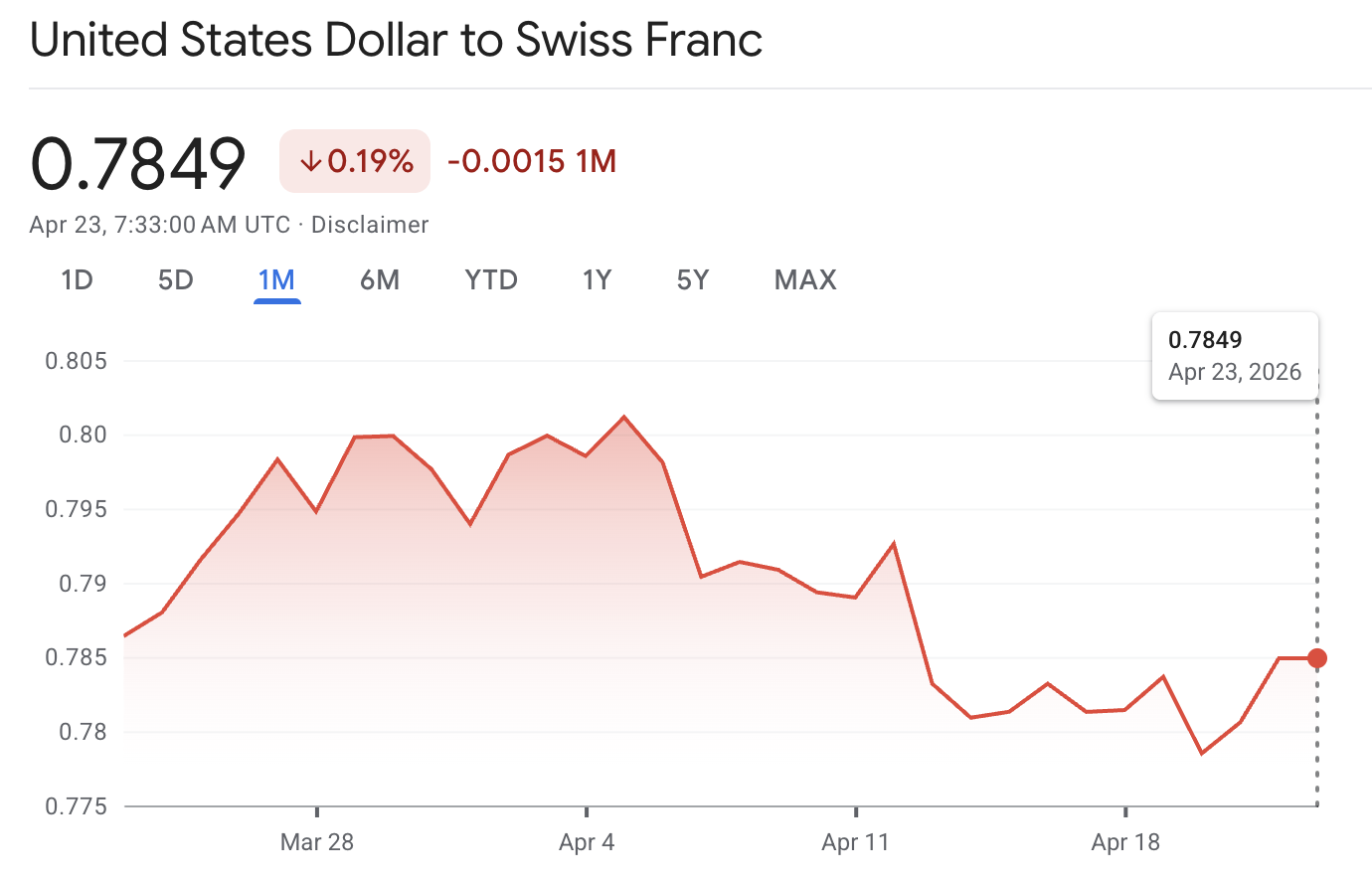Select the chart endpoint marker dot
Screen dimensions: 1372x885
pyautogui.click(x=1316, y=656)
